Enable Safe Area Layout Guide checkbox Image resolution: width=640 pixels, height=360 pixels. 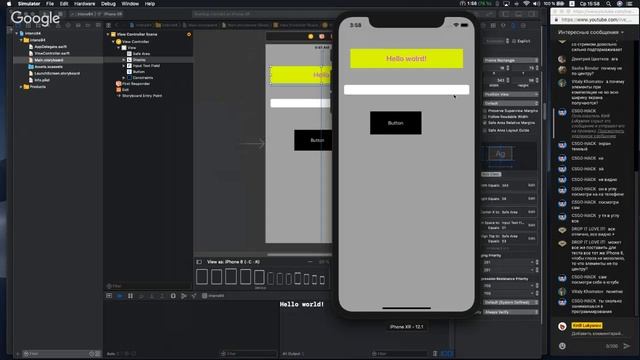[485, 131]
